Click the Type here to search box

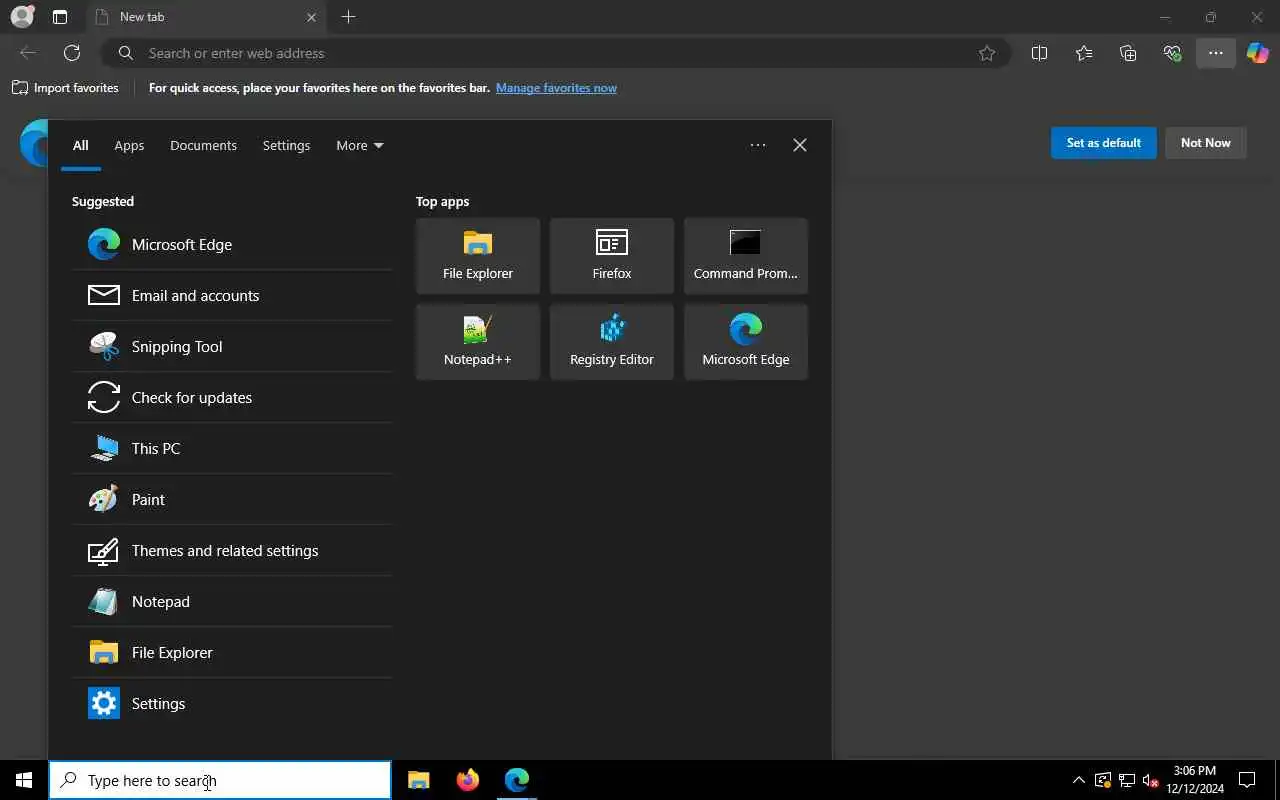[220, 780]
